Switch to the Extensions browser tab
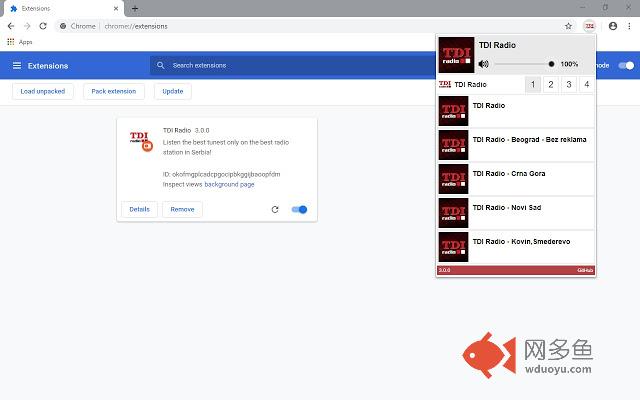Screen dimensions: 640x400 coord(63,9)
